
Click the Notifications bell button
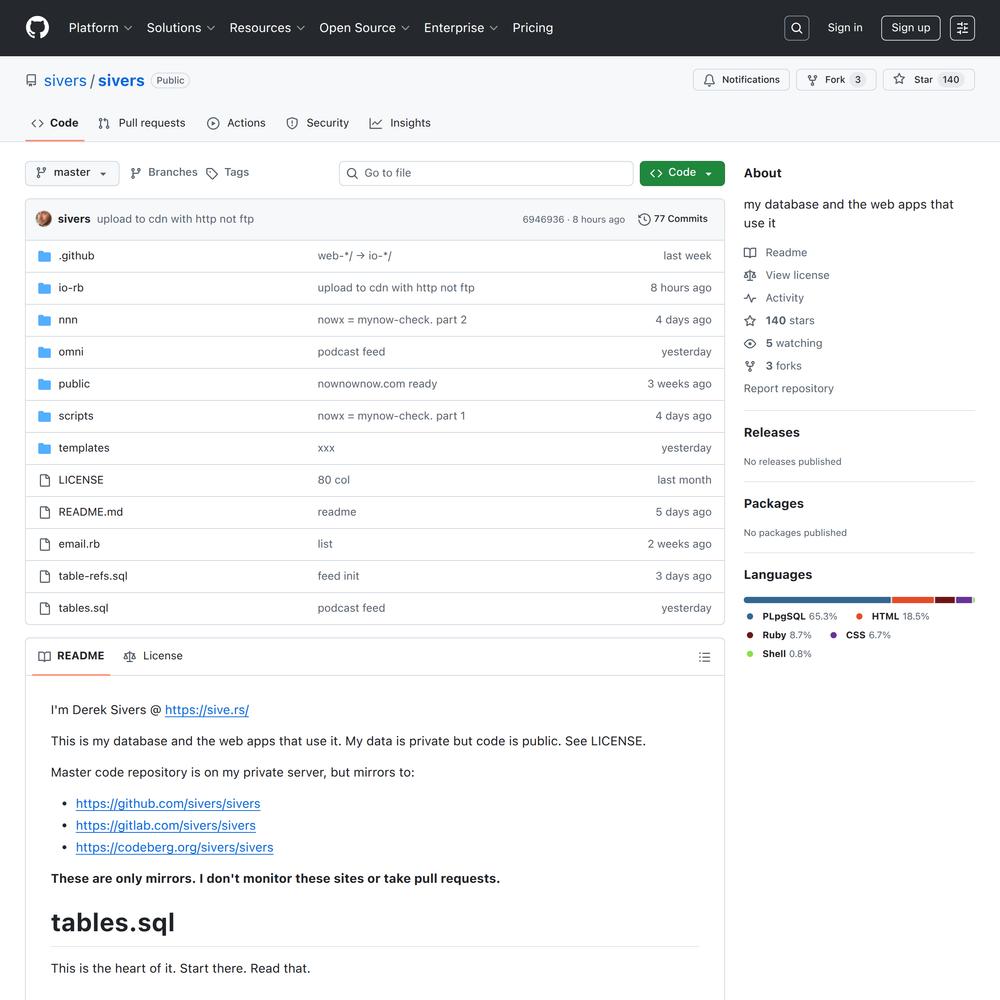pyautogui.click(x=741, y=80)
